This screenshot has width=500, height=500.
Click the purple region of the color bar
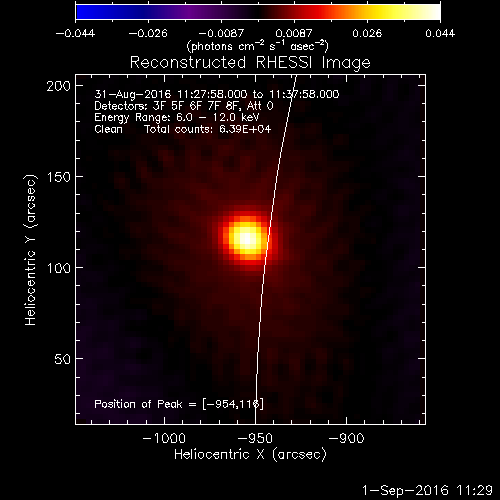point(190,12)
